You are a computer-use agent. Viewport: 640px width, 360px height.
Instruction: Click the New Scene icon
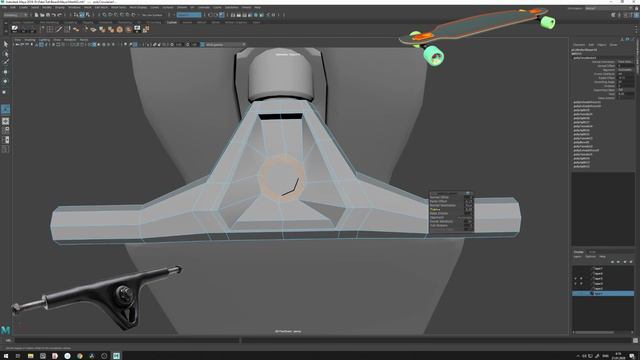coord(36,15)
